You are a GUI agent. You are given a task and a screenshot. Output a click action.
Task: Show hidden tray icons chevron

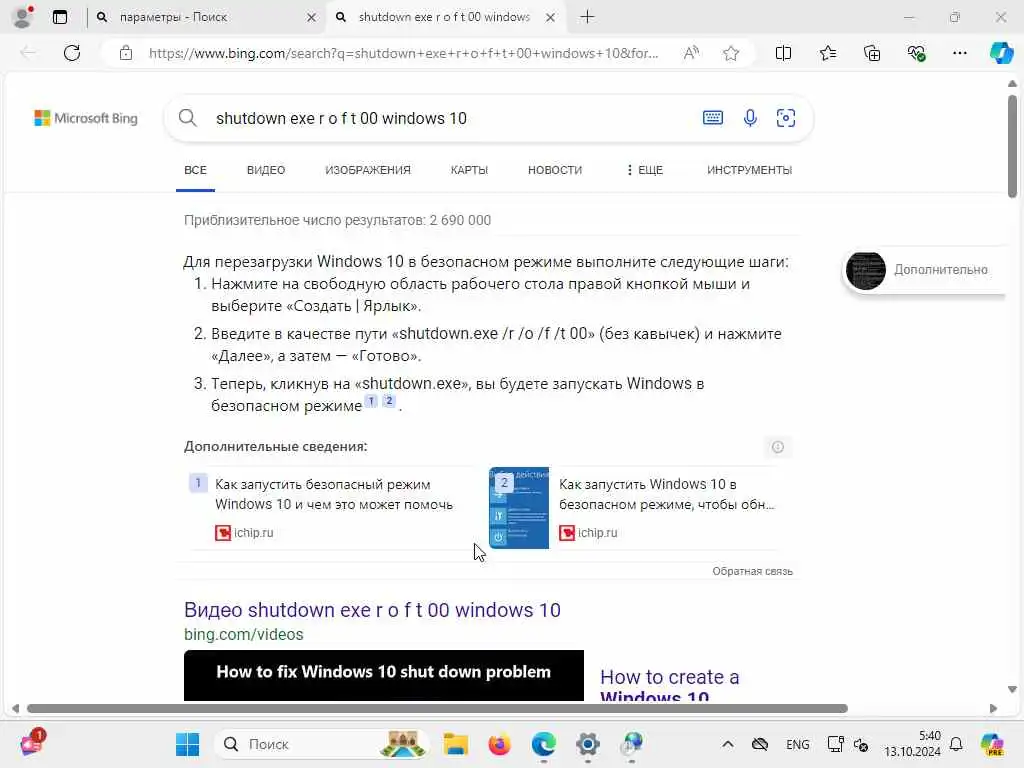(728, 744)
